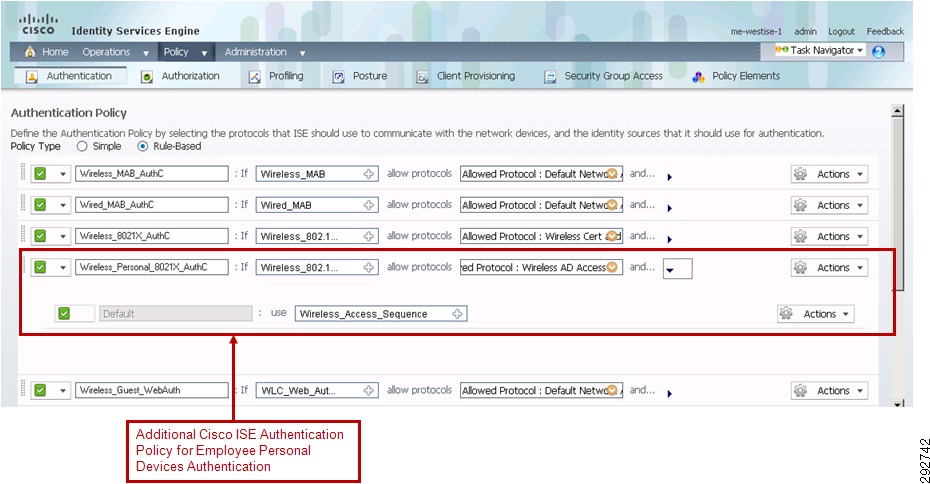The height and width of the screenshot is (484, 930).
Task: Toggle Wireless_MAB_AuthC rule status checkbox
Action: (40, 174)
